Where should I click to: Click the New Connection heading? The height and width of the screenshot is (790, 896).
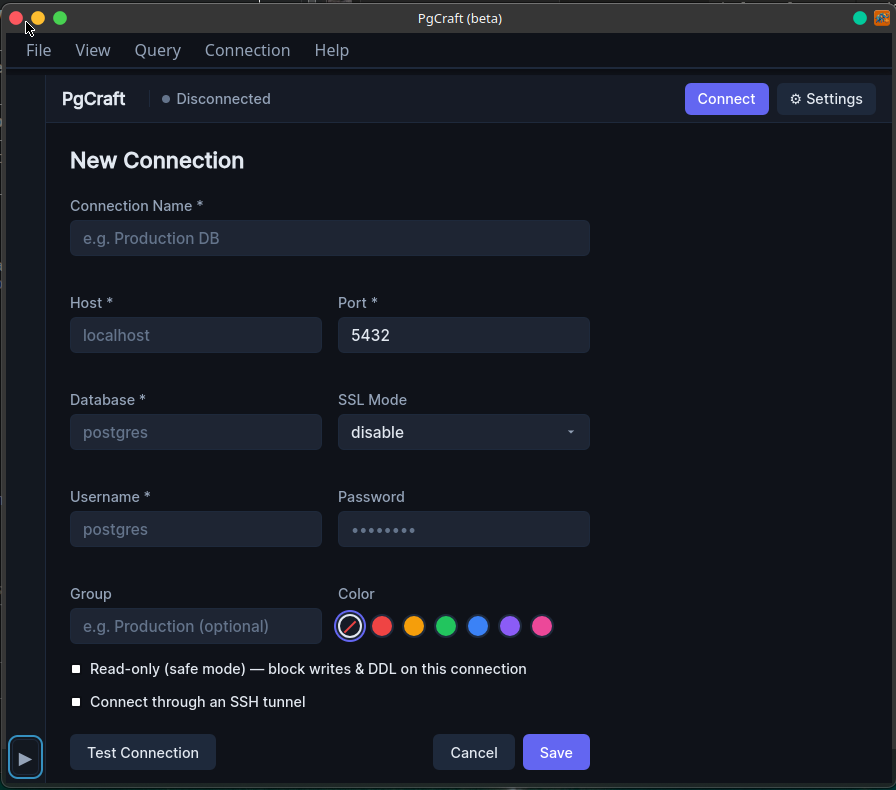(157, 161)
